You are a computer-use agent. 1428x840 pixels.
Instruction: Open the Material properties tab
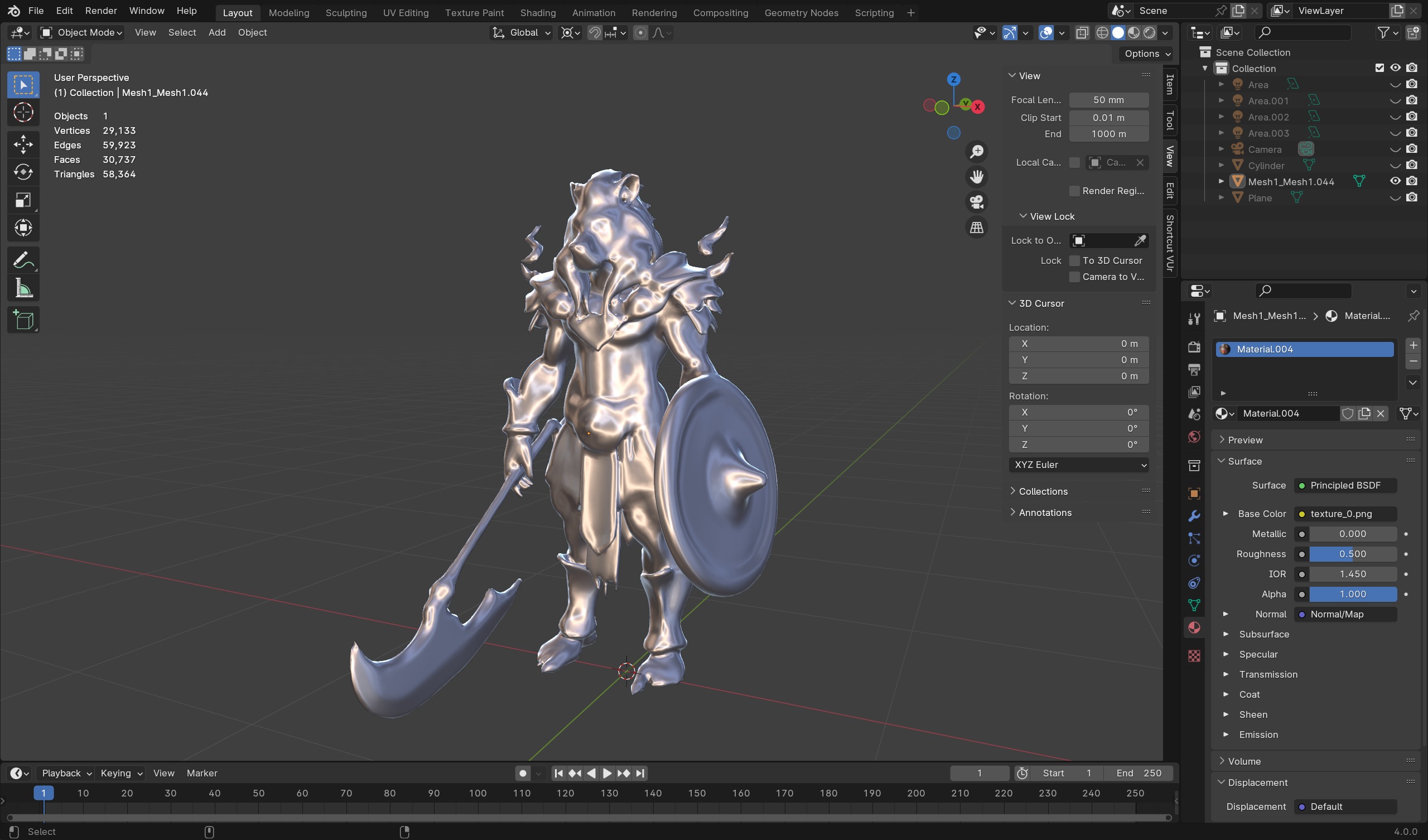pos(1194,627)
